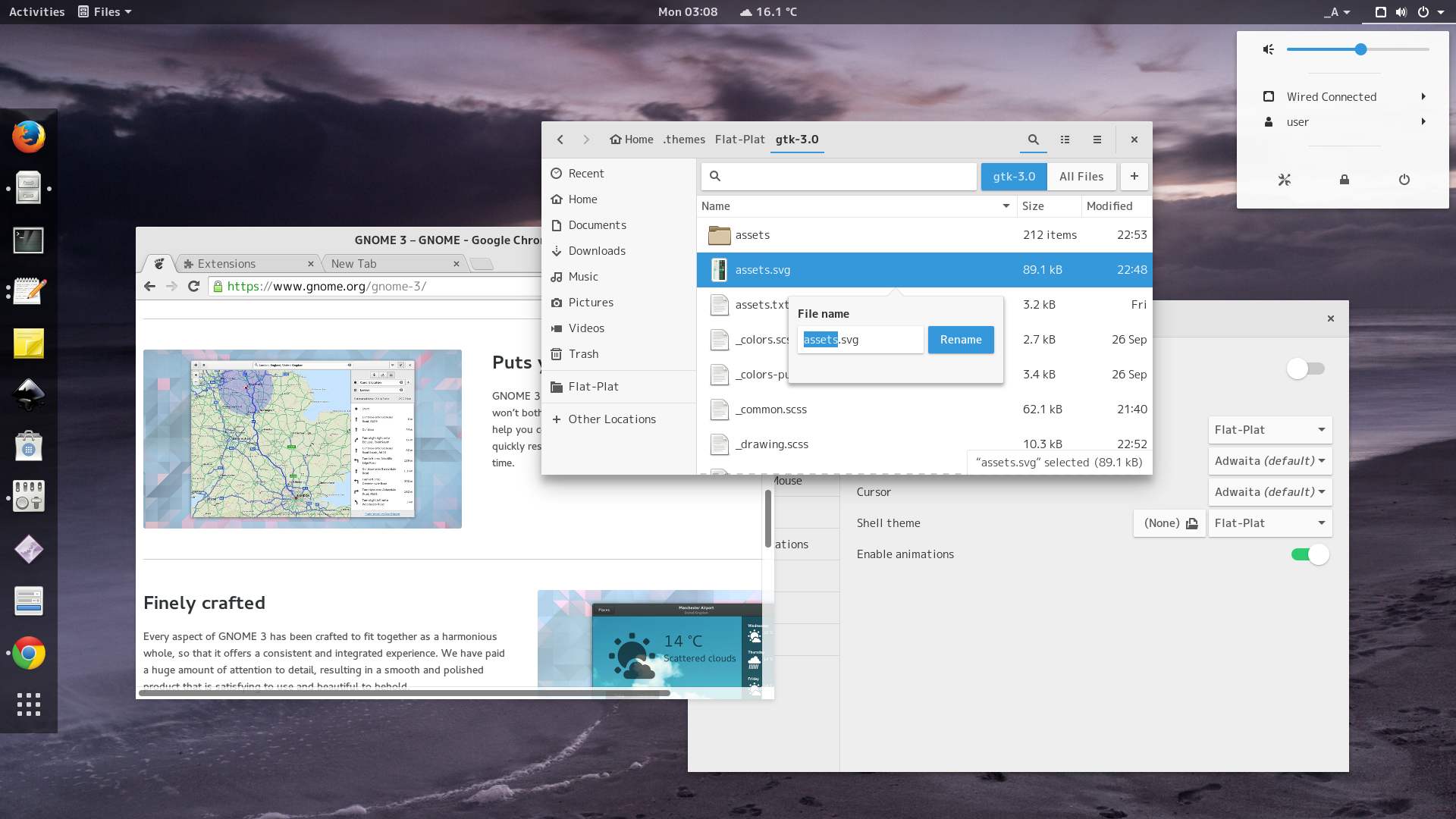Disable the Enable animations switch
The width and height of the screenshot is (1456, 819).
pyautogui.click(x=1310, y=554)
